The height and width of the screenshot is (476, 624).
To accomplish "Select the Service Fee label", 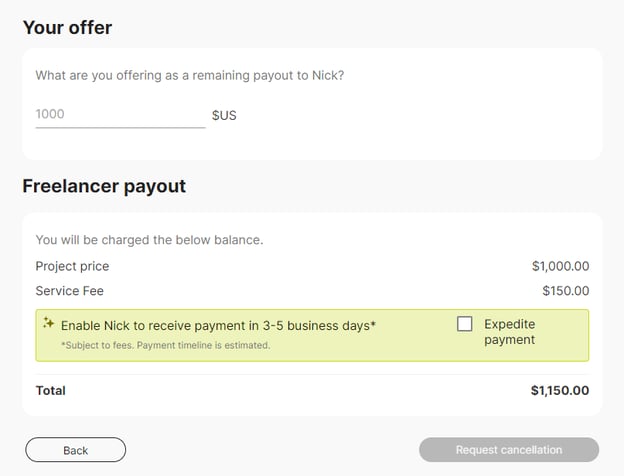I will 69,291.
